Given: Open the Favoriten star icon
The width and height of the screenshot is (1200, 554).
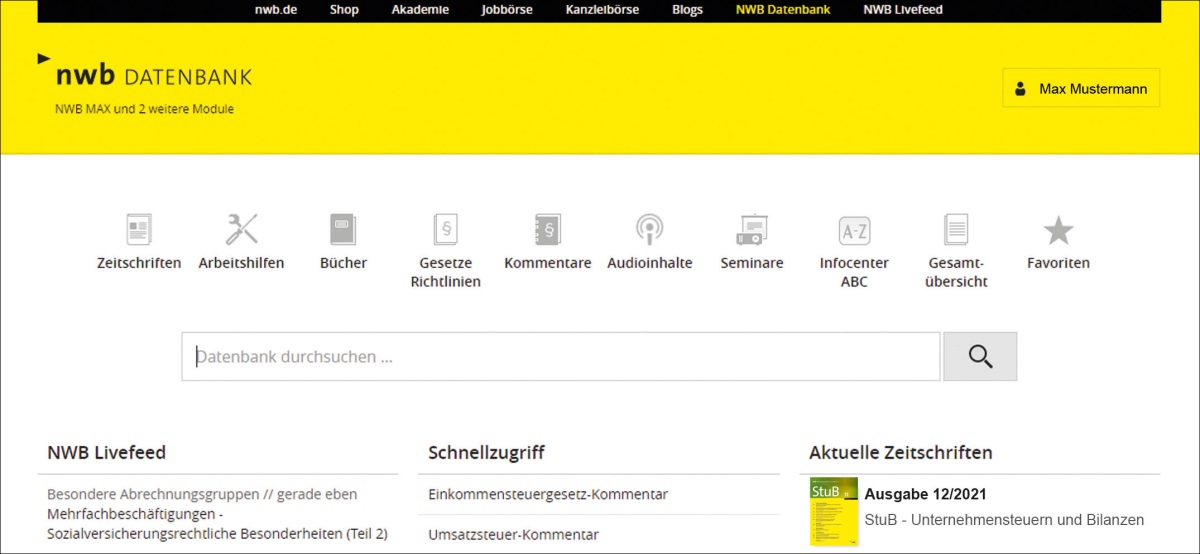Looking at the screenshot, I should tap(1058, 230).
